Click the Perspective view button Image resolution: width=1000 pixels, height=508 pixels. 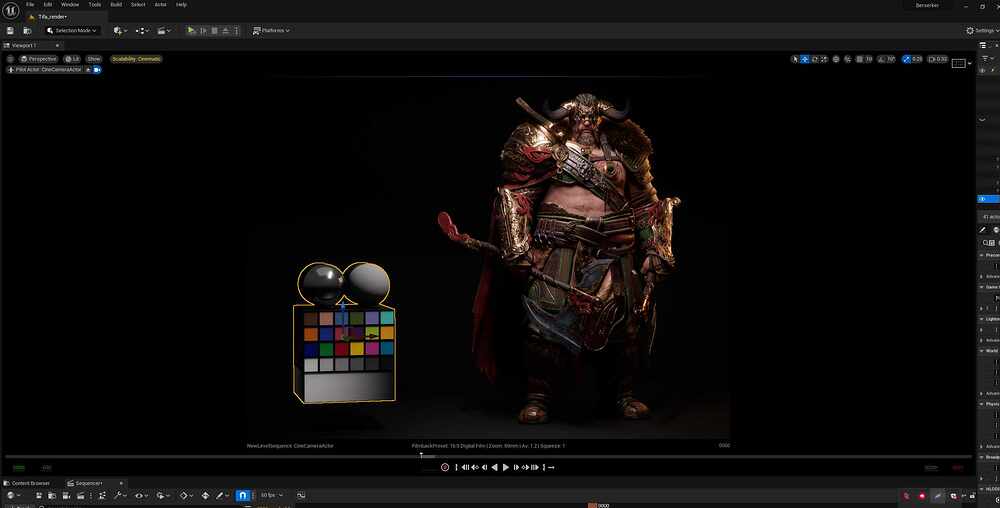click(x=38, y=59)
